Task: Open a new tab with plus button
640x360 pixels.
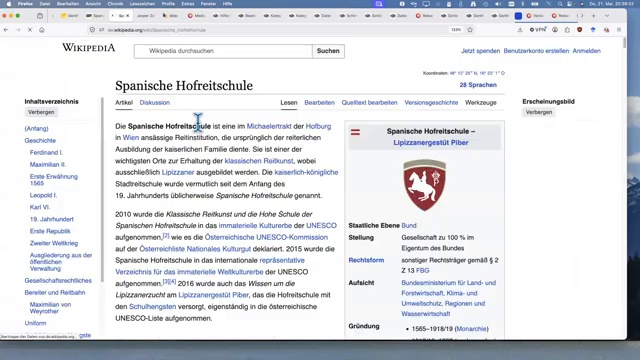Action: click(x=593, y=16)
